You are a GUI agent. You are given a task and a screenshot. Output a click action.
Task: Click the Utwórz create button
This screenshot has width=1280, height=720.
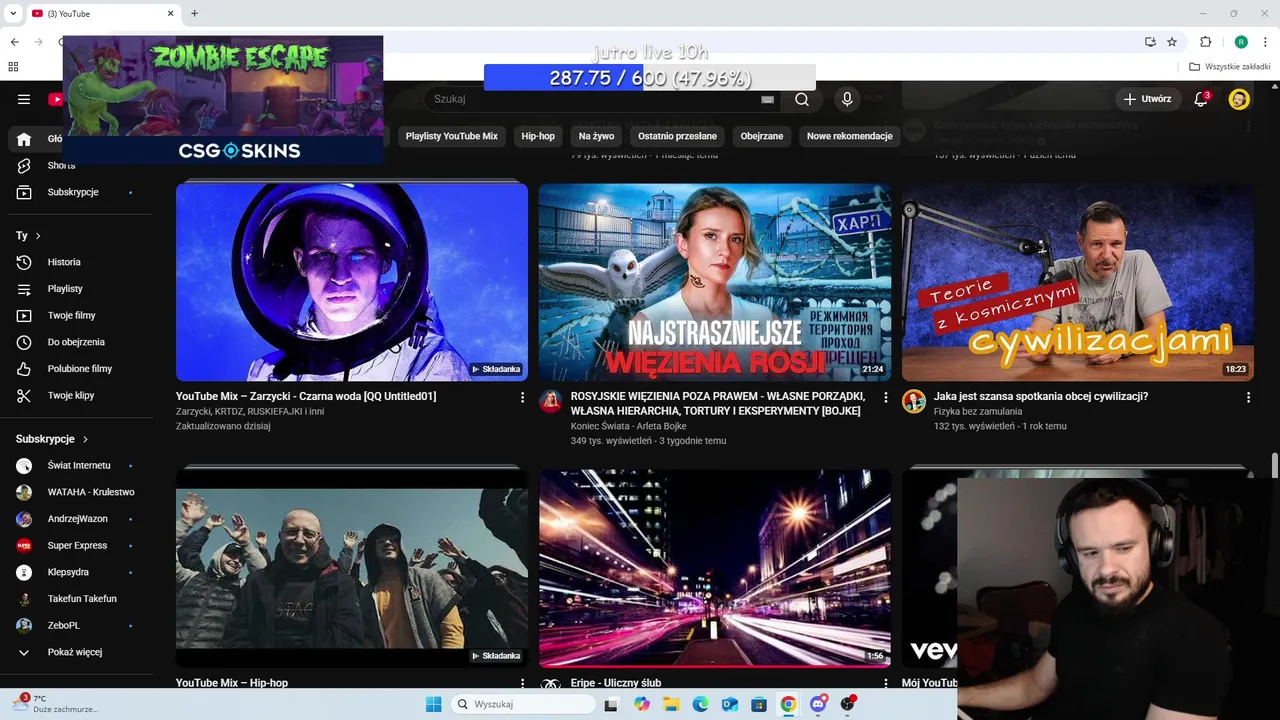1147,99
